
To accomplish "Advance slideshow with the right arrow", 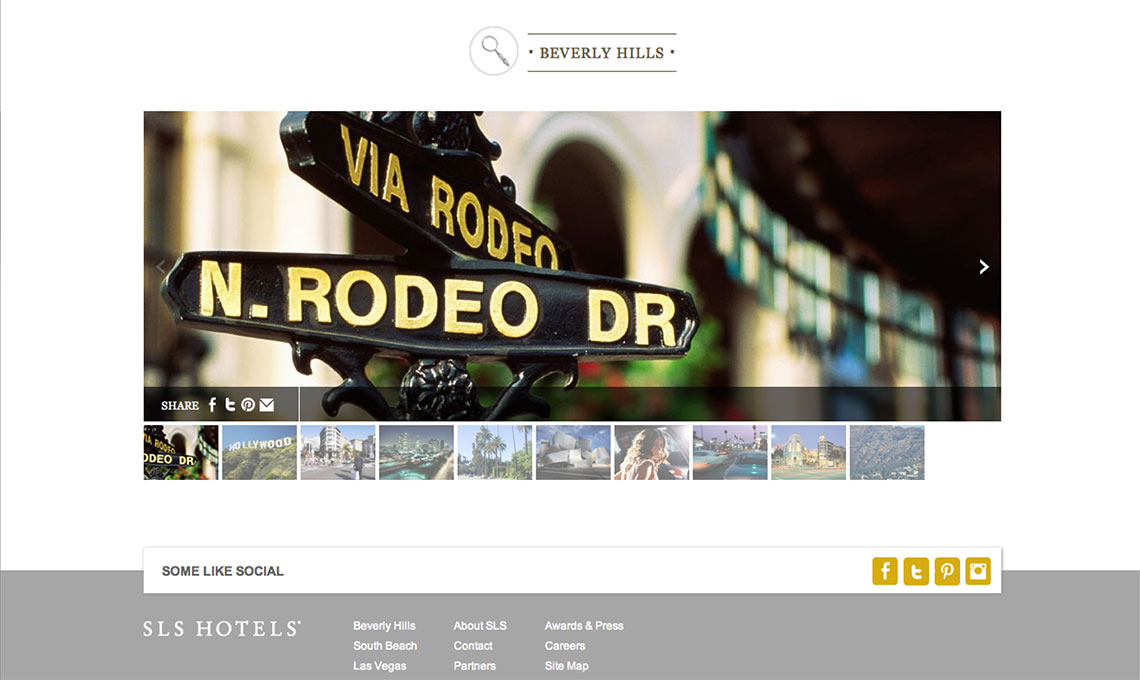I will (x=984, y=267).
